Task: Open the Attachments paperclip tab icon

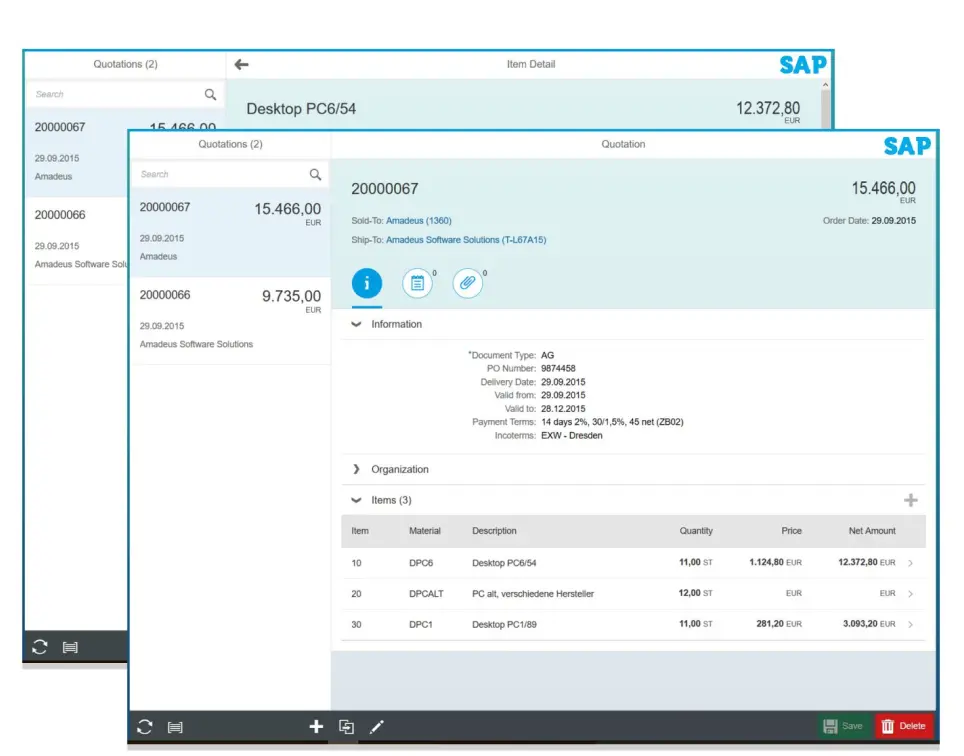Action: click(x=468, y=283)
